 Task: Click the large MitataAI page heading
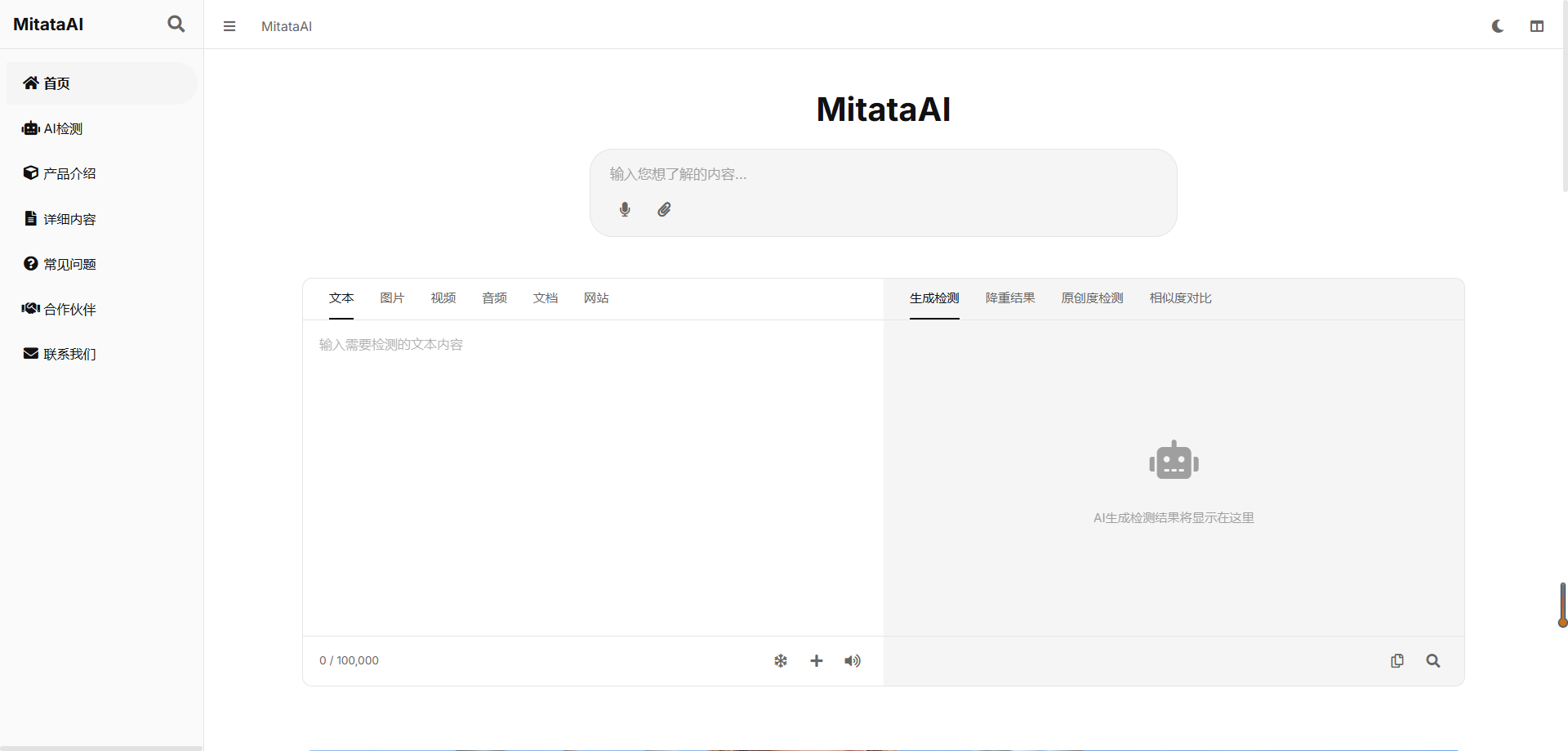[884, 110]
